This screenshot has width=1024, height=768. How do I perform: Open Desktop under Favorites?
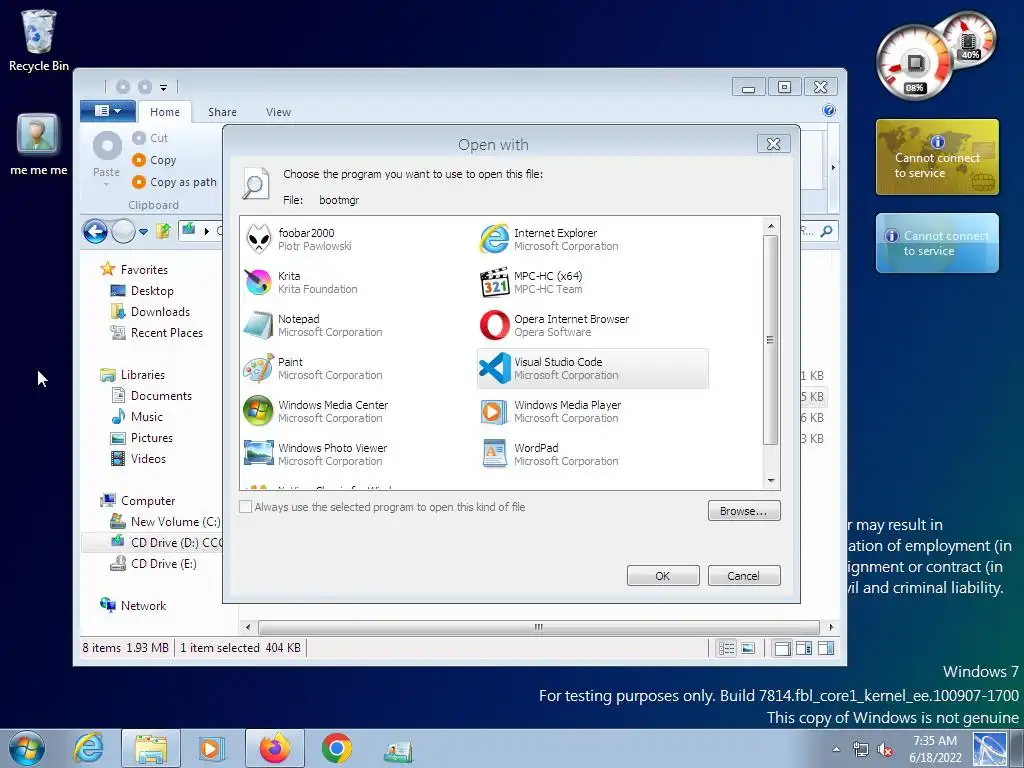click(x=142, y=291)
